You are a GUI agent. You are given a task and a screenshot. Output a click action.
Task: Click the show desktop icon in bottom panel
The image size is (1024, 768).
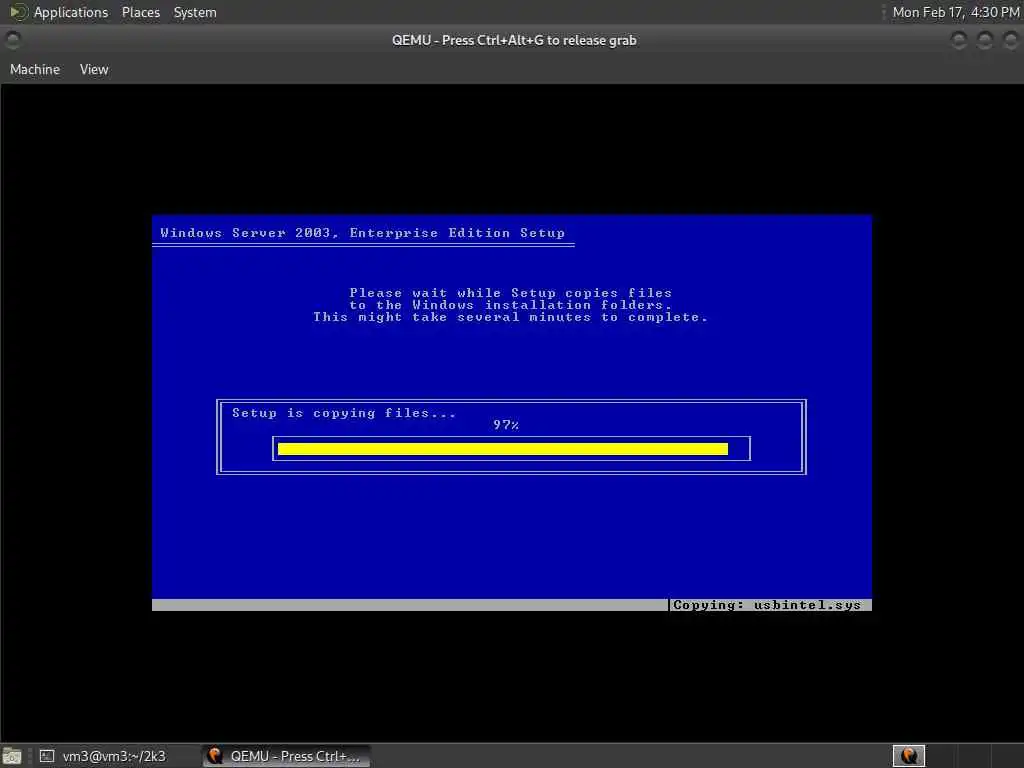pos(12,757)
